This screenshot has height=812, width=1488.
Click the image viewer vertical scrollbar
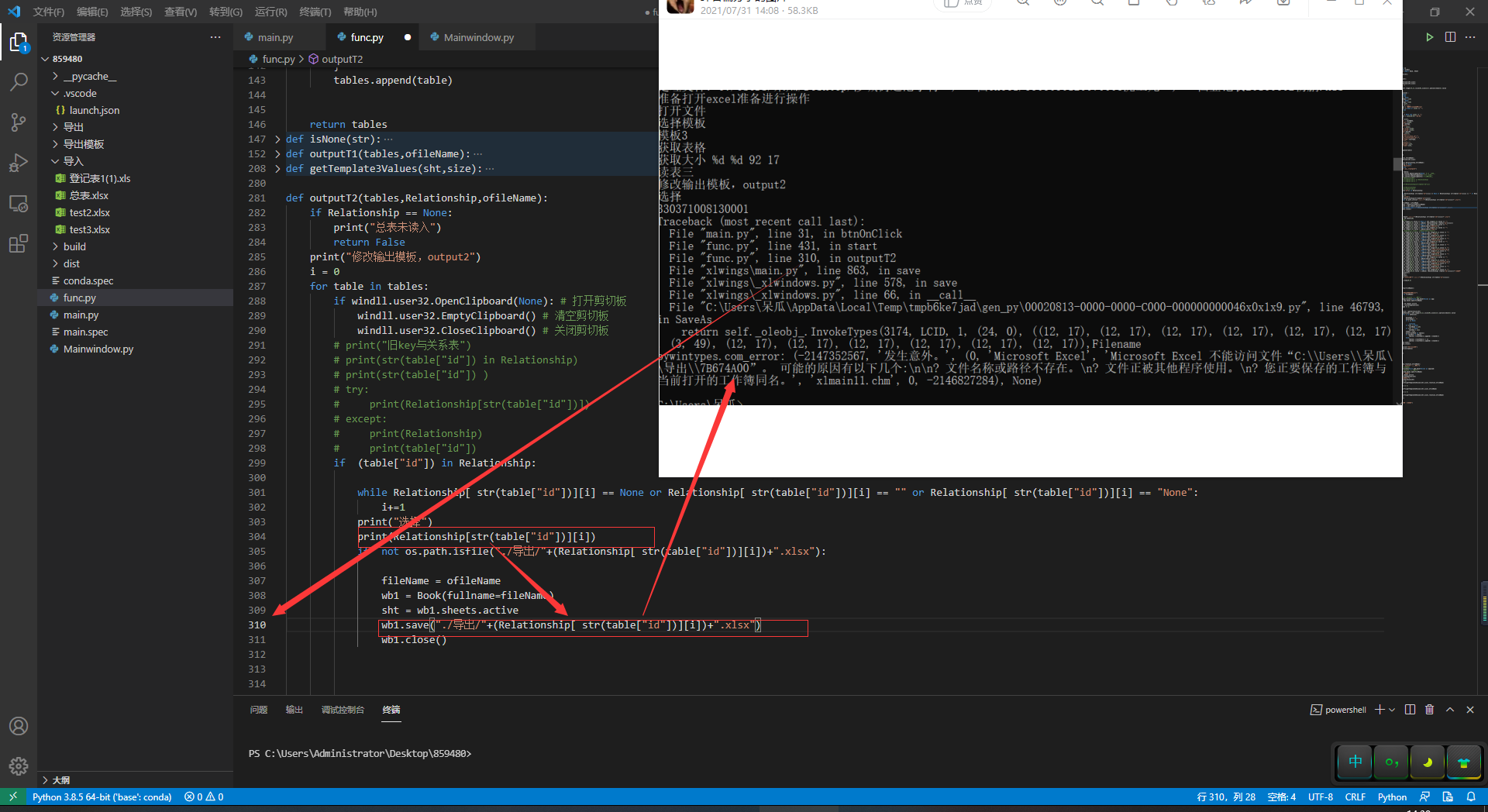click(1398, 164)
